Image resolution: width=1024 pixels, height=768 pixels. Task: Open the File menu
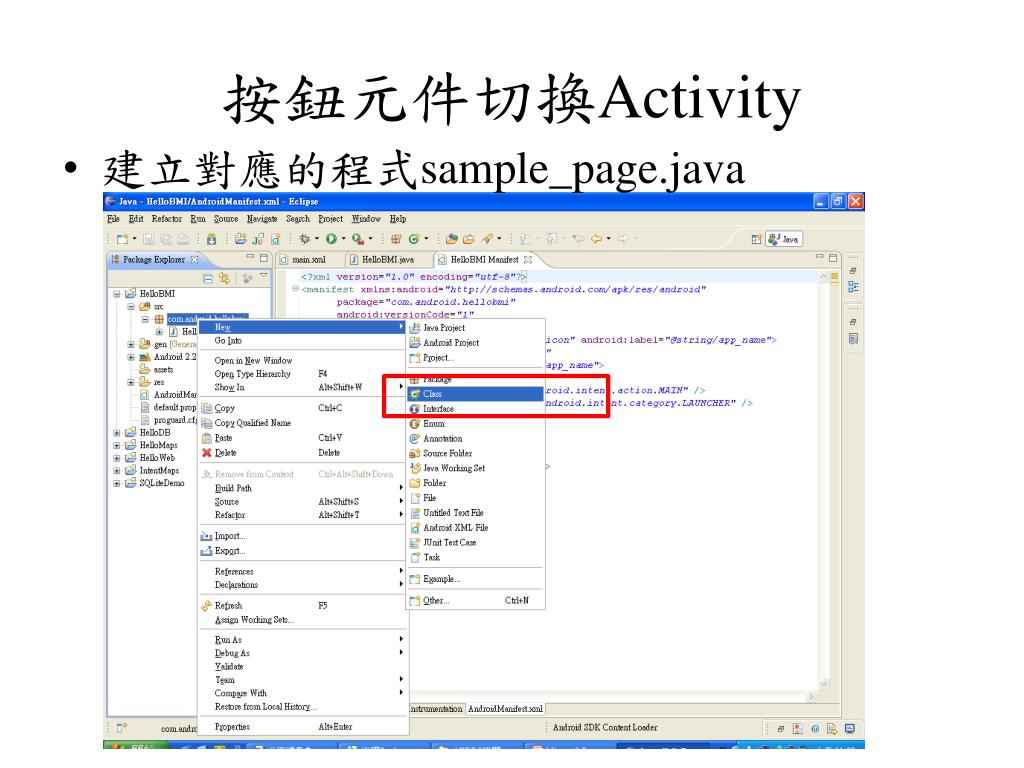coord(113,219)
